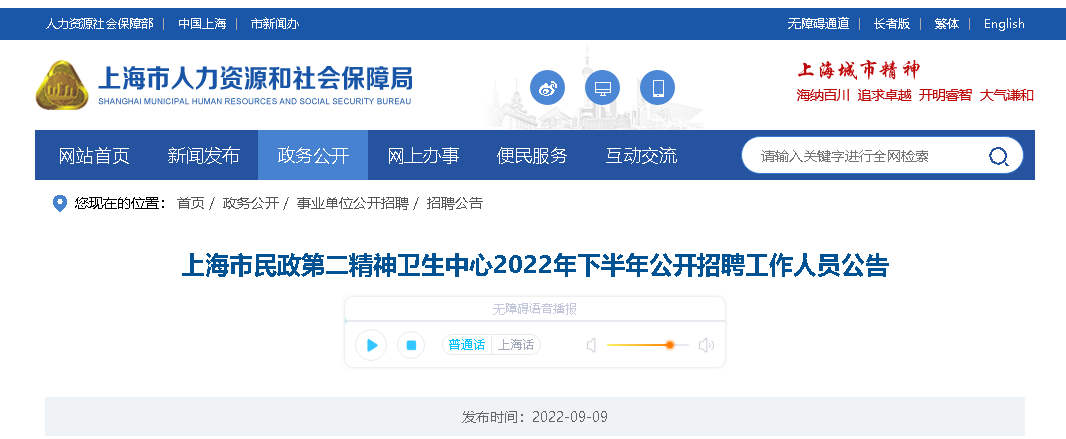The height and width of the screenshot is (439, 1066).
Task: Play the voice broadcast audio
Action: 371,345
